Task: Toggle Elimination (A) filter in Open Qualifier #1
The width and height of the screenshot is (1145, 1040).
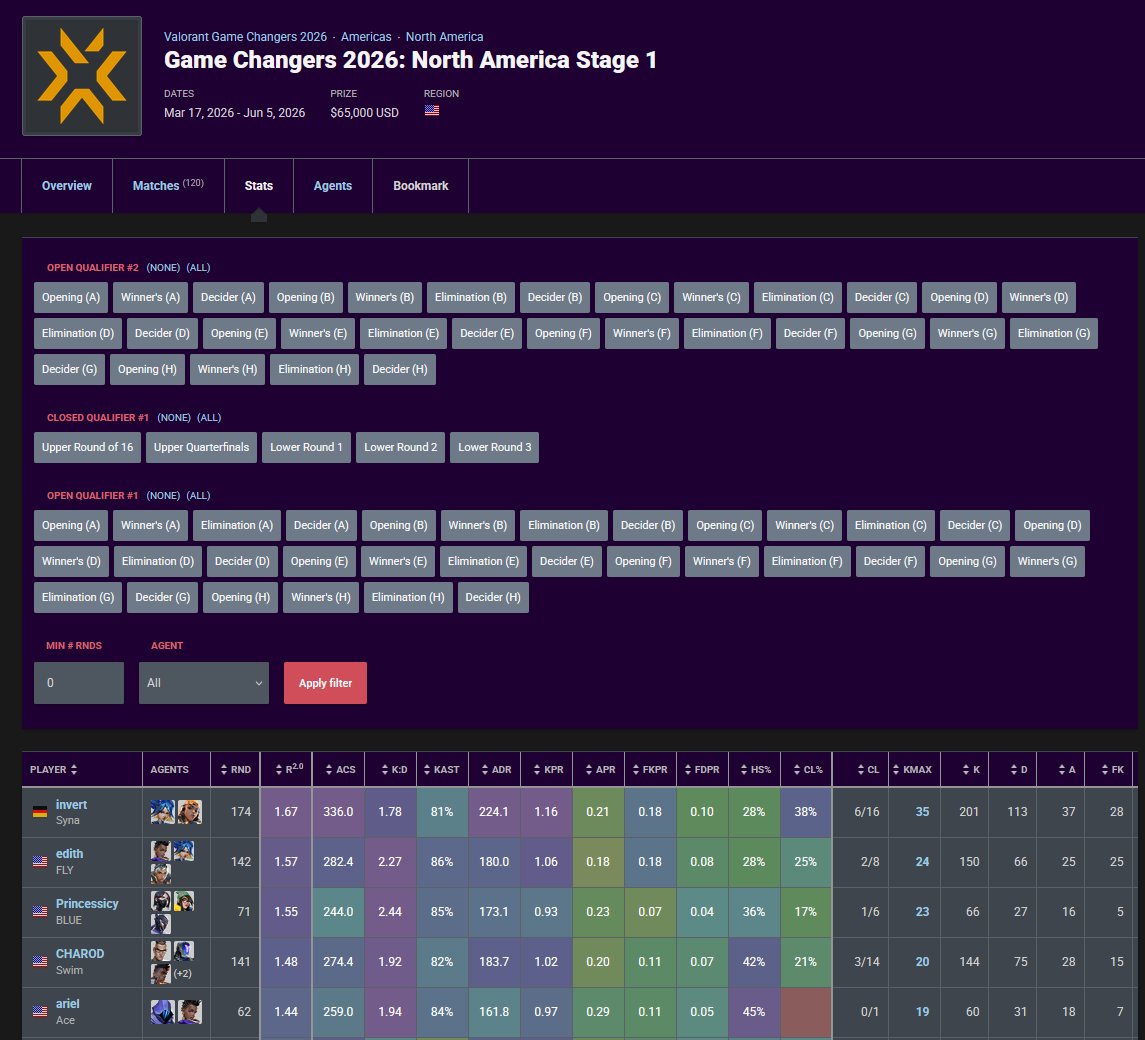Action: click(x=237, y=525)
